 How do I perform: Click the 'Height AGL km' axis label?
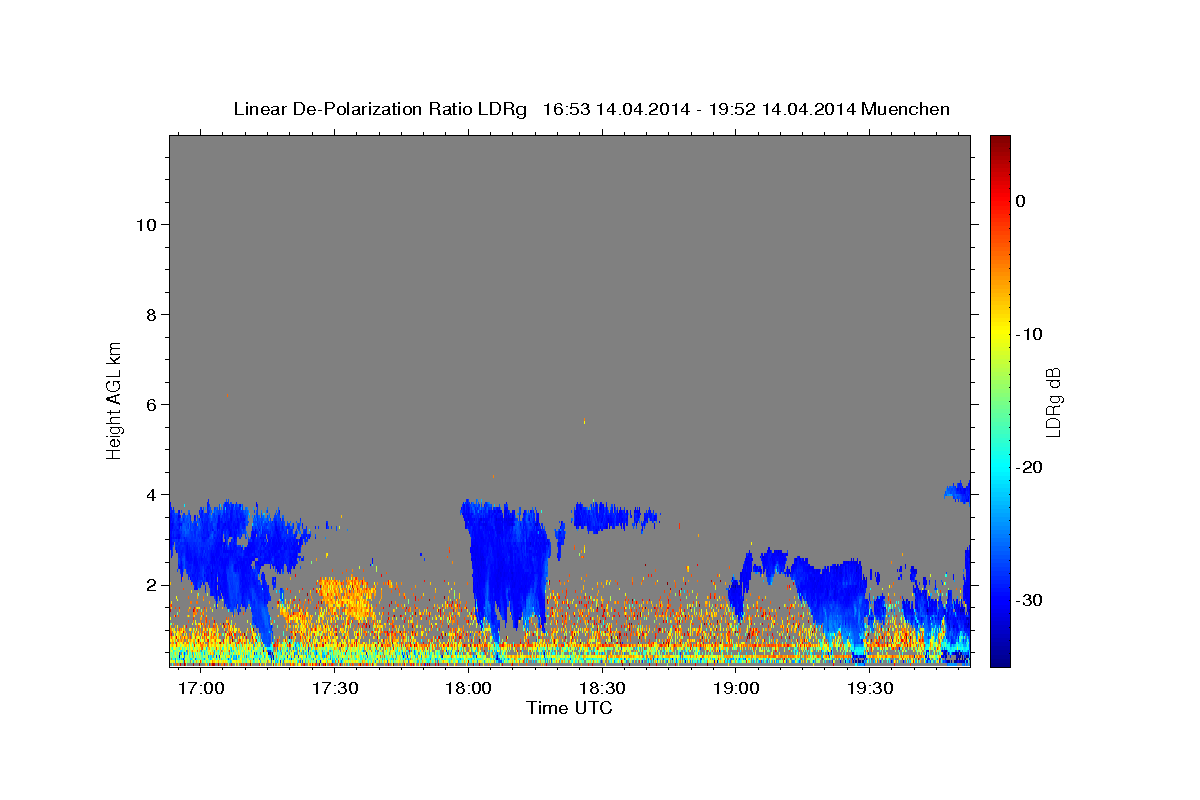114,400
